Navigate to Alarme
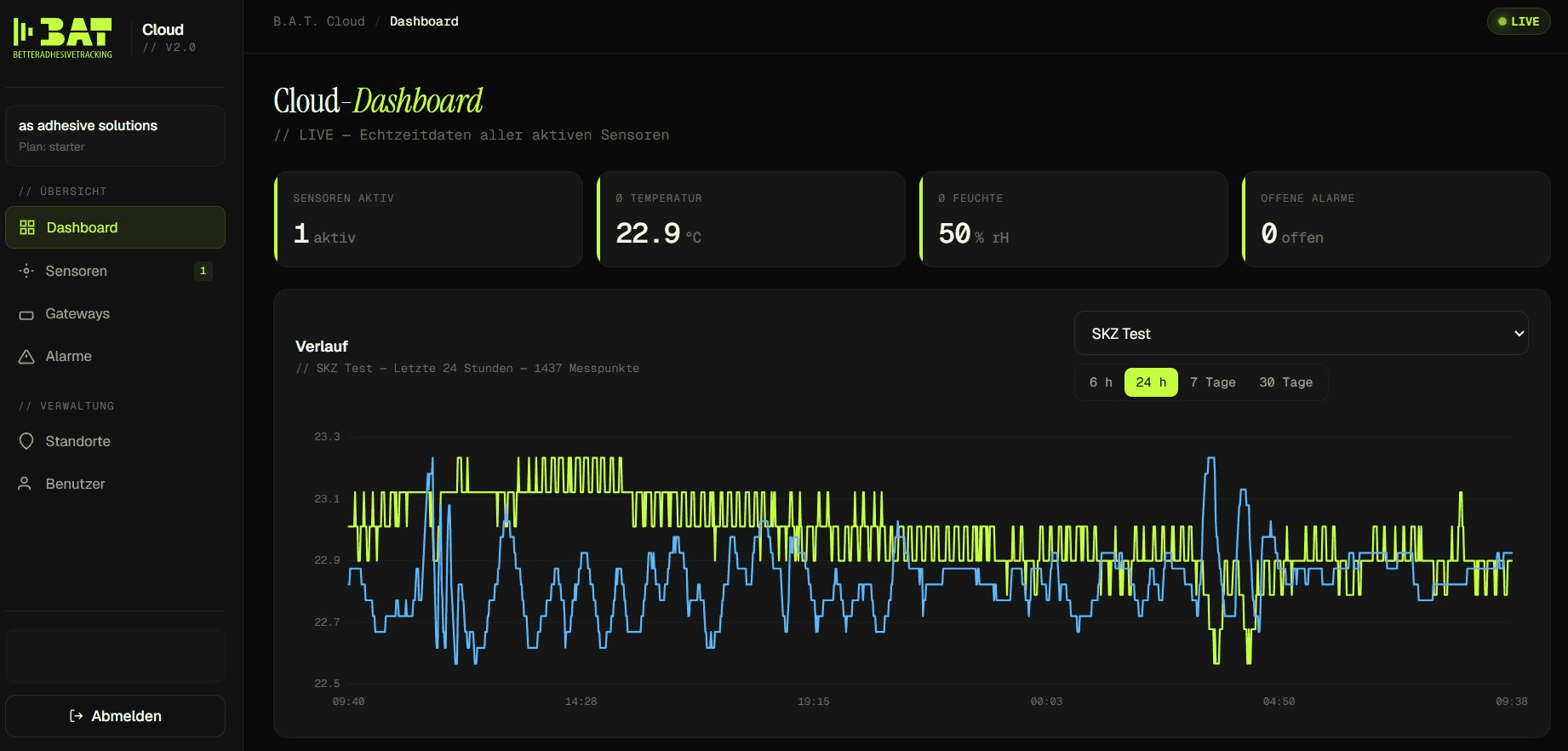The height and width of the screenshot is (751, 1568). point(115,356)
